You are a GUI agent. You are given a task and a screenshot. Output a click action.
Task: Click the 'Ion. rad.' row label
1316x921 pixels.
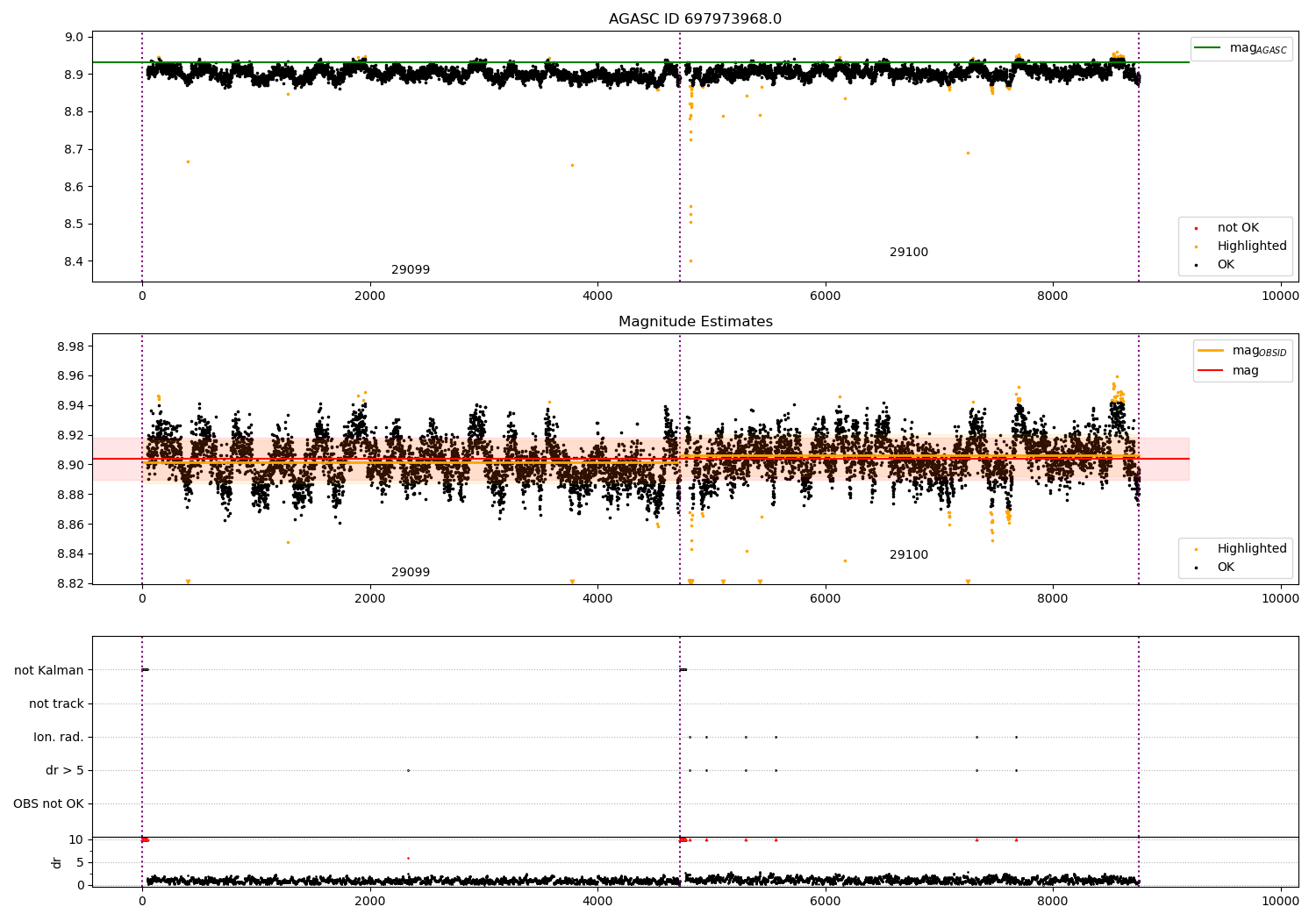tap(59, 737)
